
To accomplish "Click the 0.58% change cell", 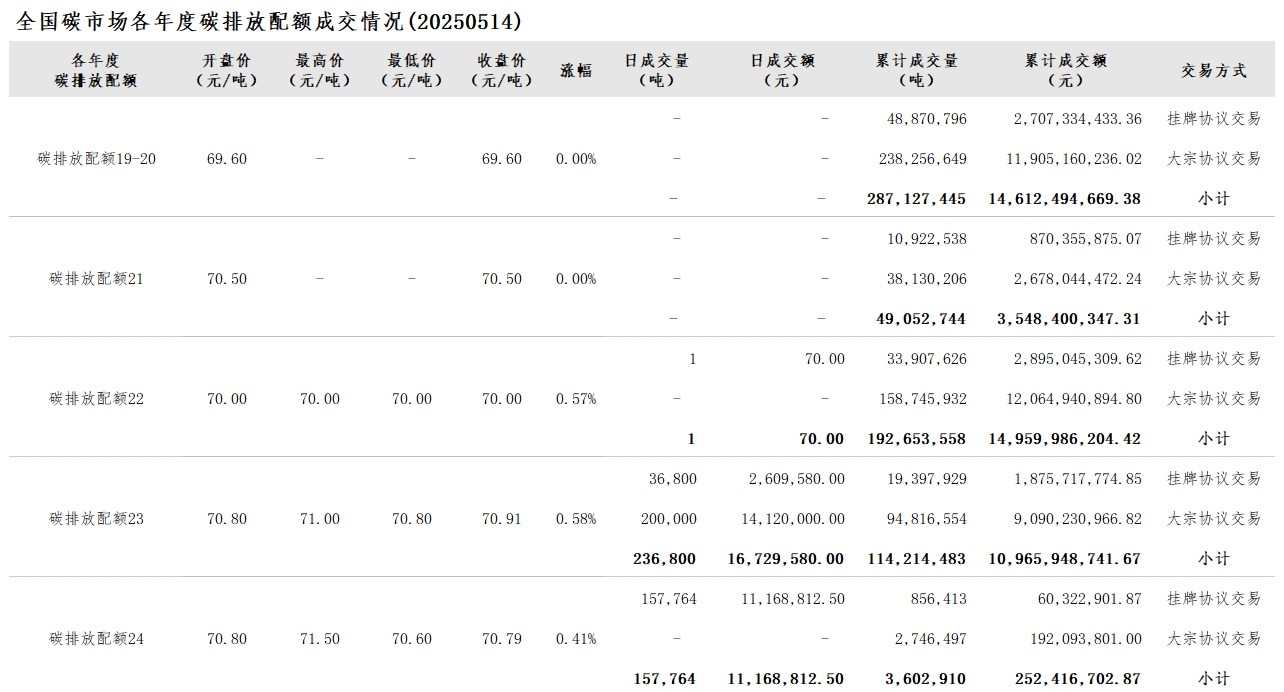I will point(576,519).
